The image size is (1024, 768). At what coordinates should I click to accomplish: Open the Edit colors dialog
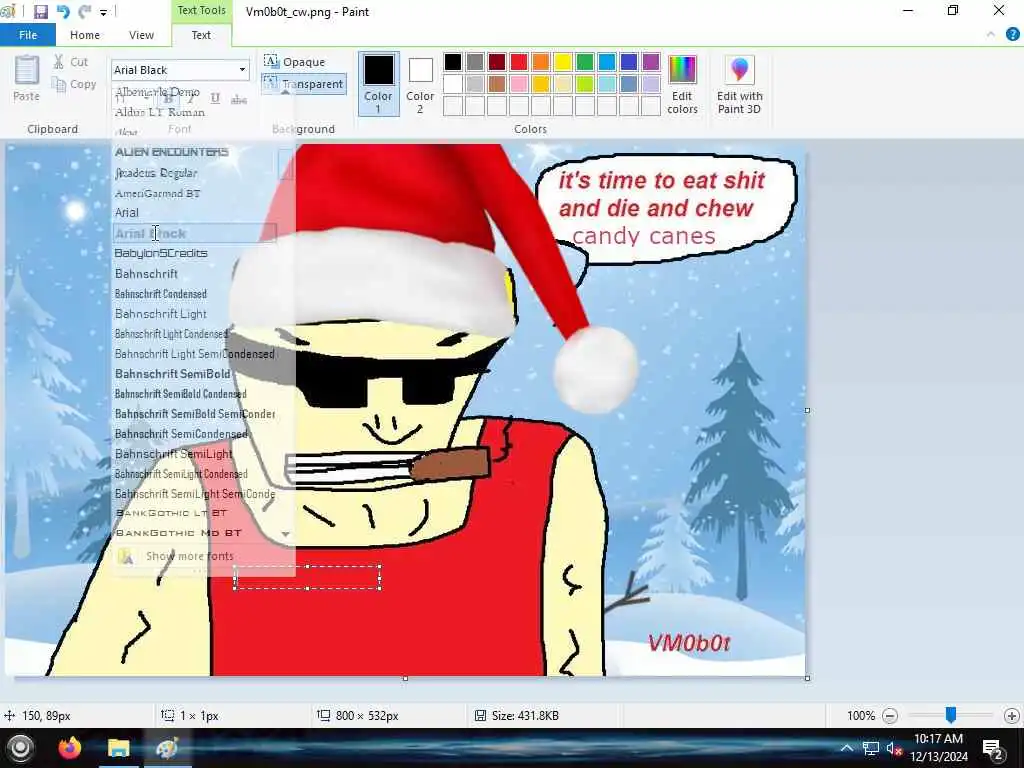[682, 84]
